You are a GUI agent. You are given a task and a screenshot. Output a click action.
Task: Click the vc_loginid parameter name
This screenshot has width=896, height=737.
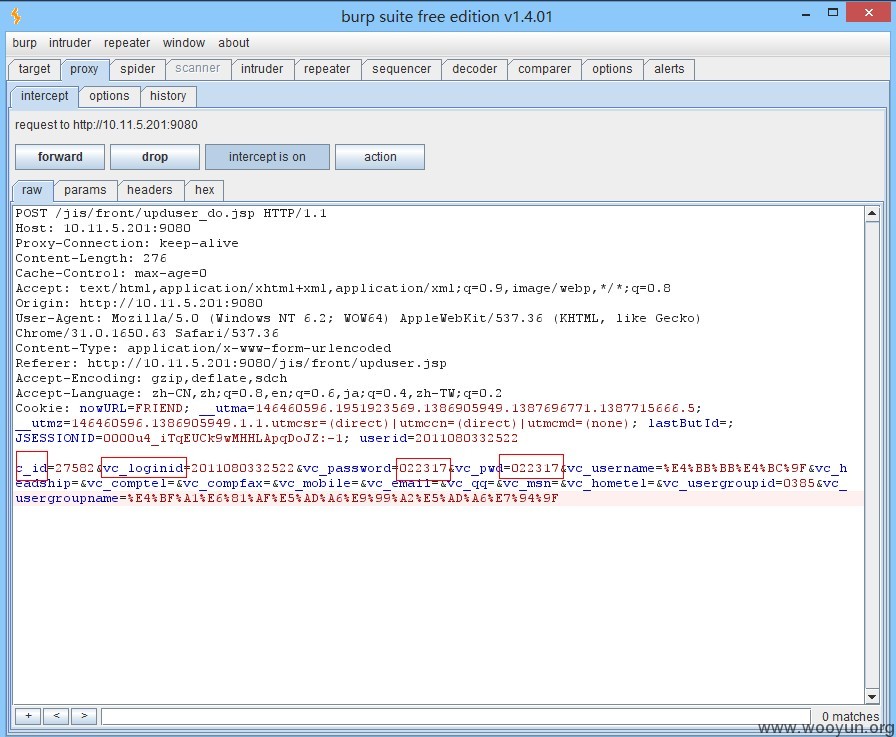tap(143, 468)
